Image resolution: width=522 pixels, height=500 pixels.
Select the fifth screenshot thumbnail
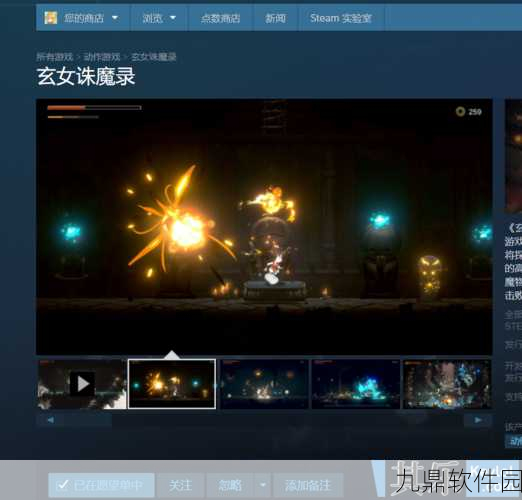click(x=447, y=384)
